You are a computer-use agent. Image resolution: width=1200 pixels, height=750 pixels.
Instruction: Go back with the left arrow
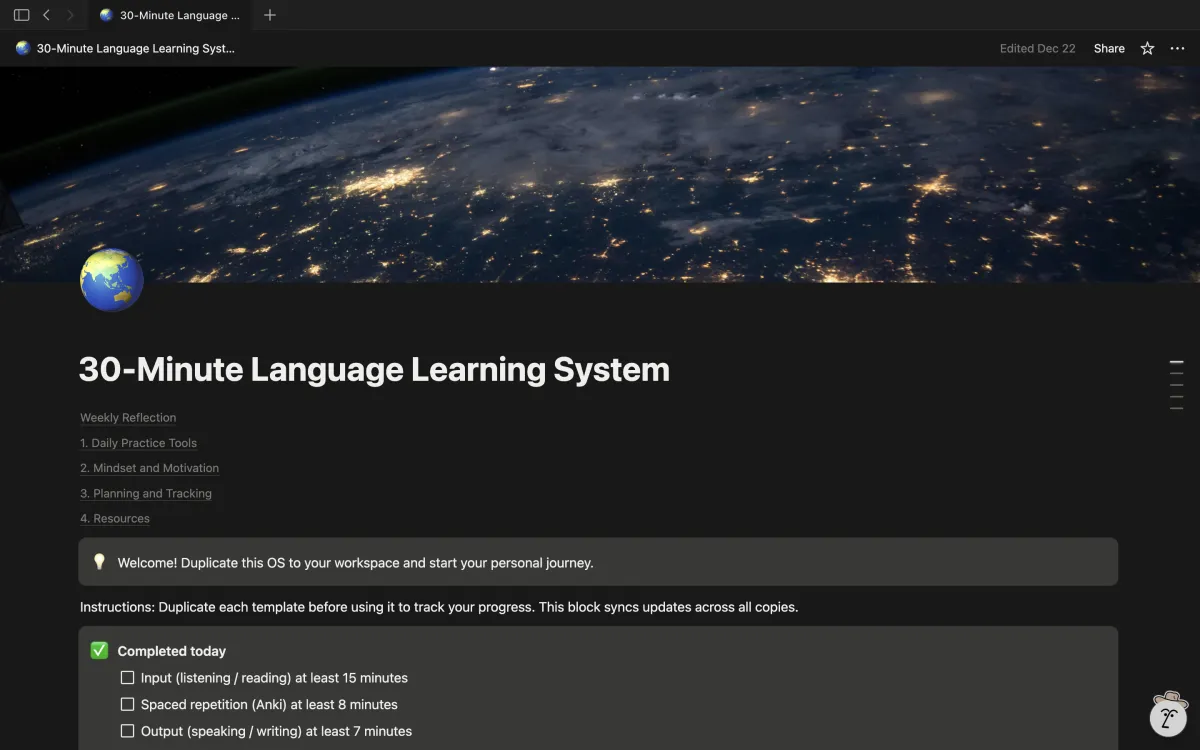[x=46, y=15]
